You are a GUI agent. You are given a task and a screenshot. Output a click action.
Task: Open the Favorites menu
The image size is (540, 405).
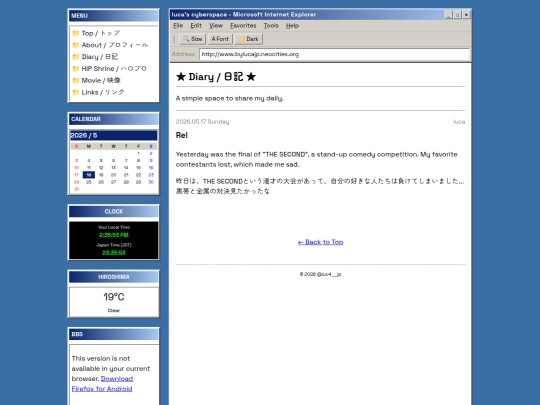pyautogui.click(x=243, y=26)
